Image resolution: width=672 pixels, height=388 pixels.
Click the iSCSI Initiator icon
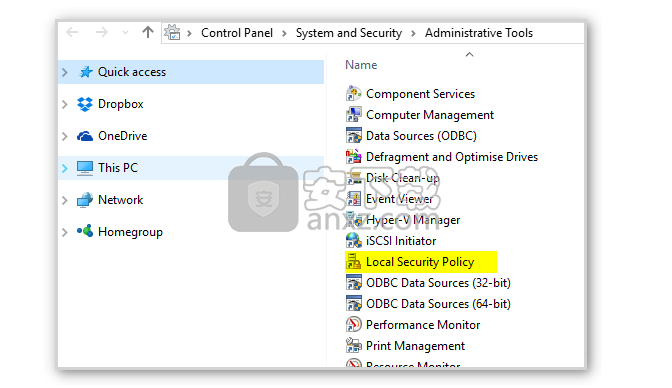[x=354, y=241]
